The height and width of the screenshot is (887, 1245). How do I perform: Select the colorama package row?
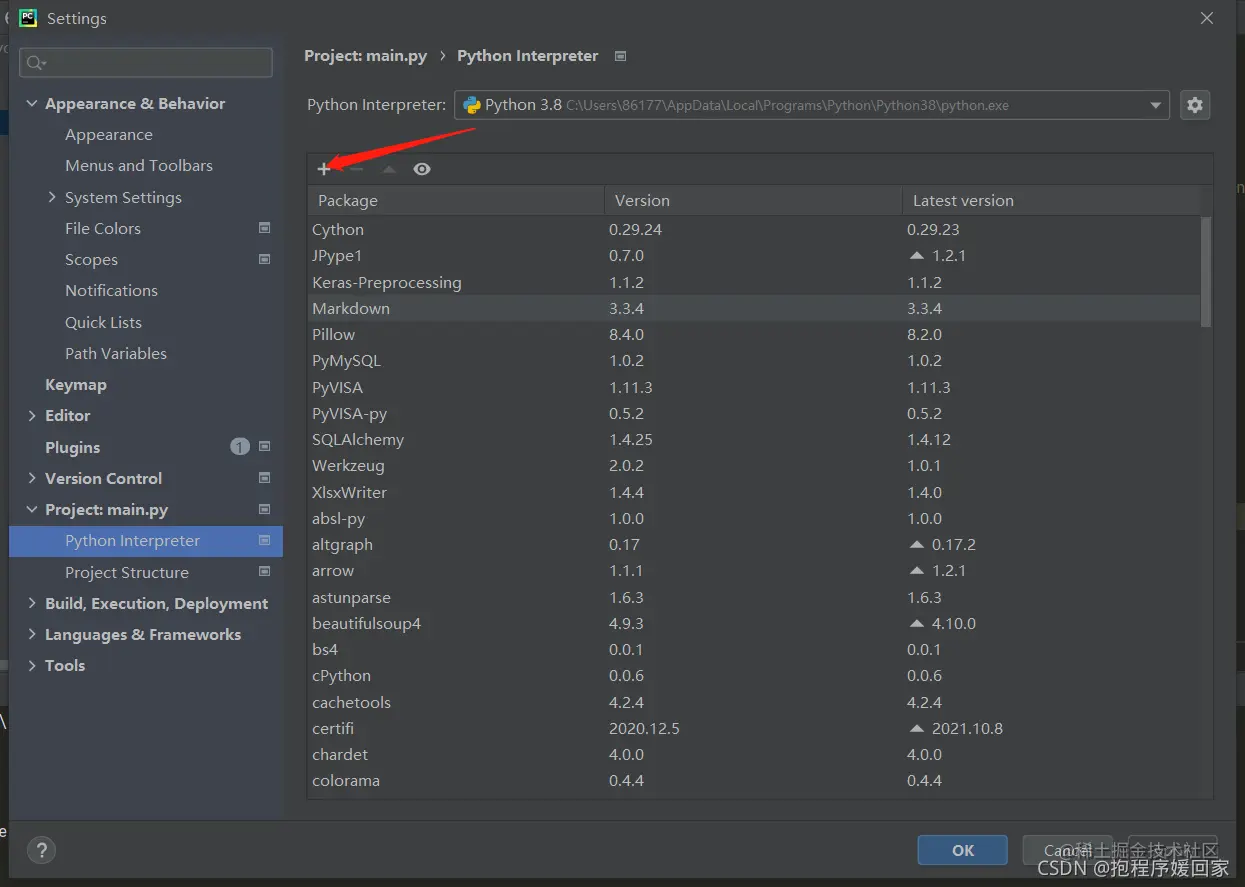pyautogui.click(x=755, y=780)
